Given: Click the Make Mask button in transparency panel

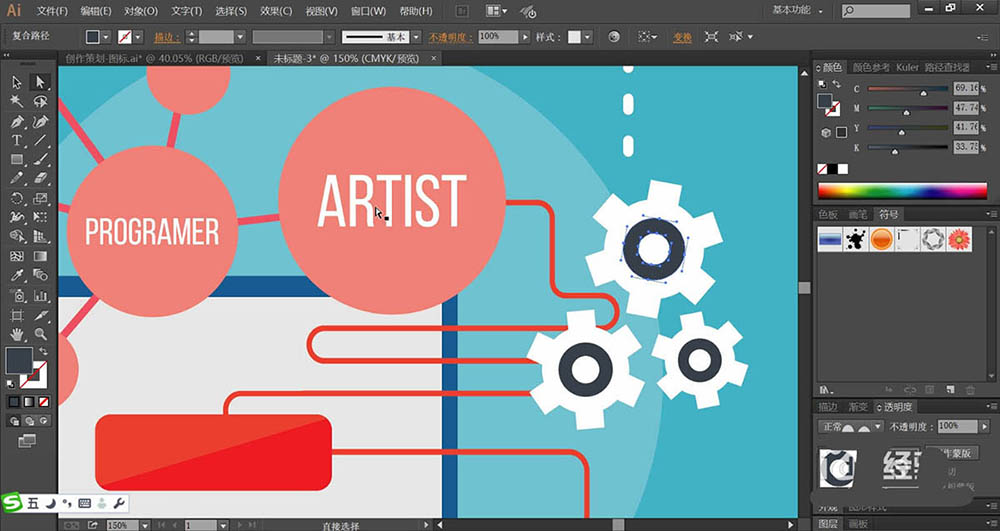Looking at the screenshot, I should [952, 453].
